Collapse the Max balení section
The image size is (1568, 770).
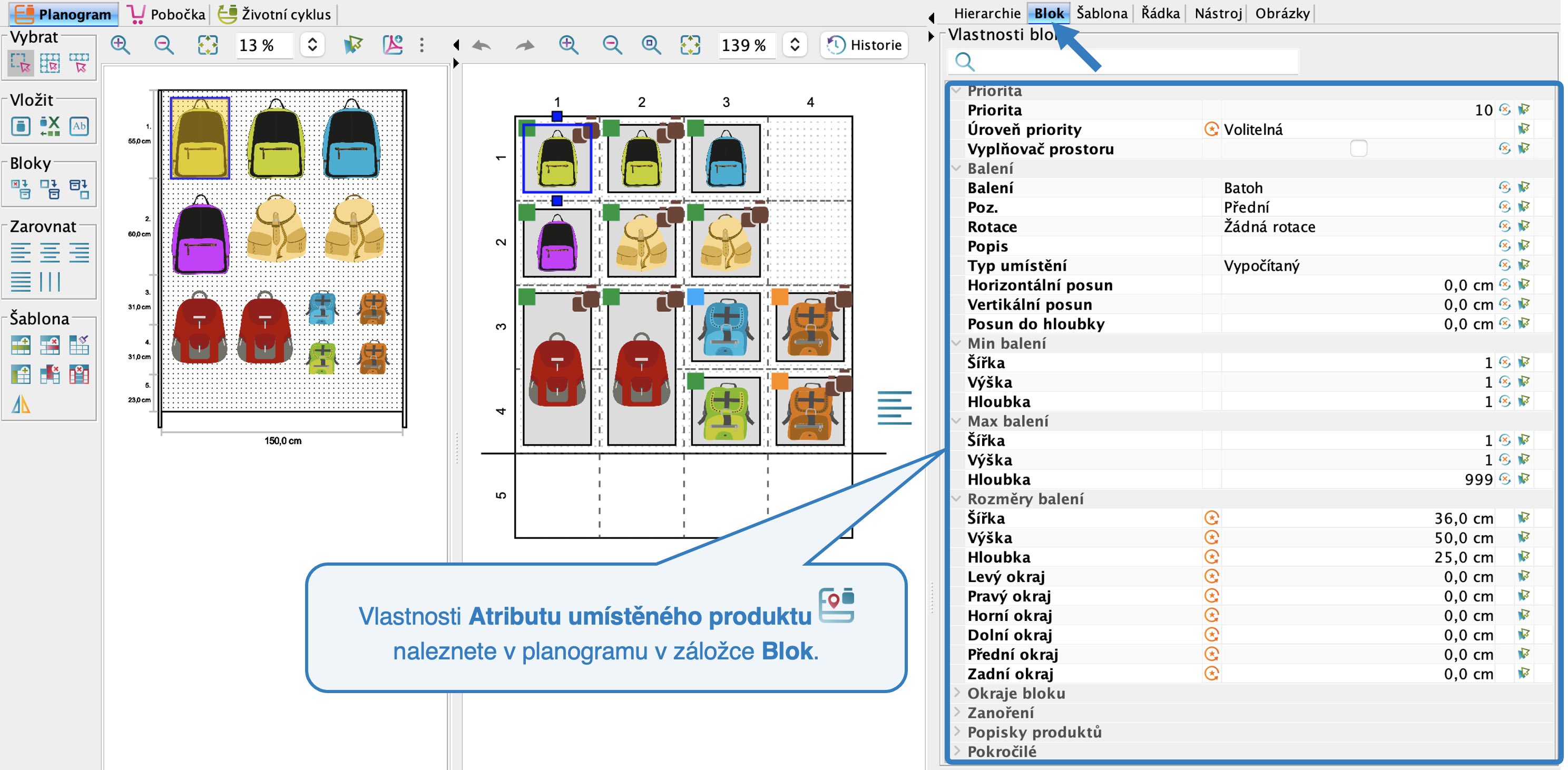coord(957,421)
